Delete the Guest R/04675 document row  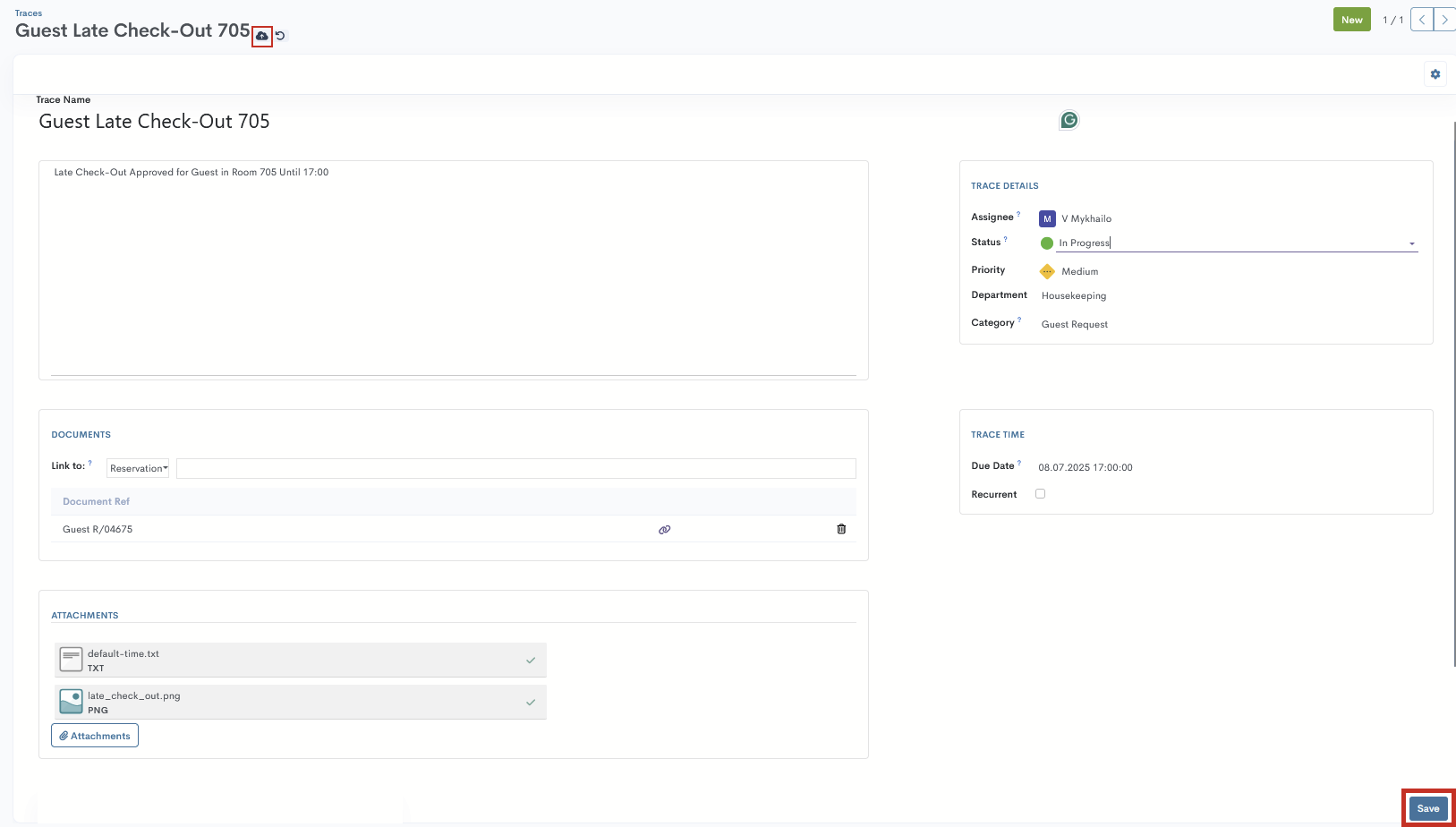(841, 529)
